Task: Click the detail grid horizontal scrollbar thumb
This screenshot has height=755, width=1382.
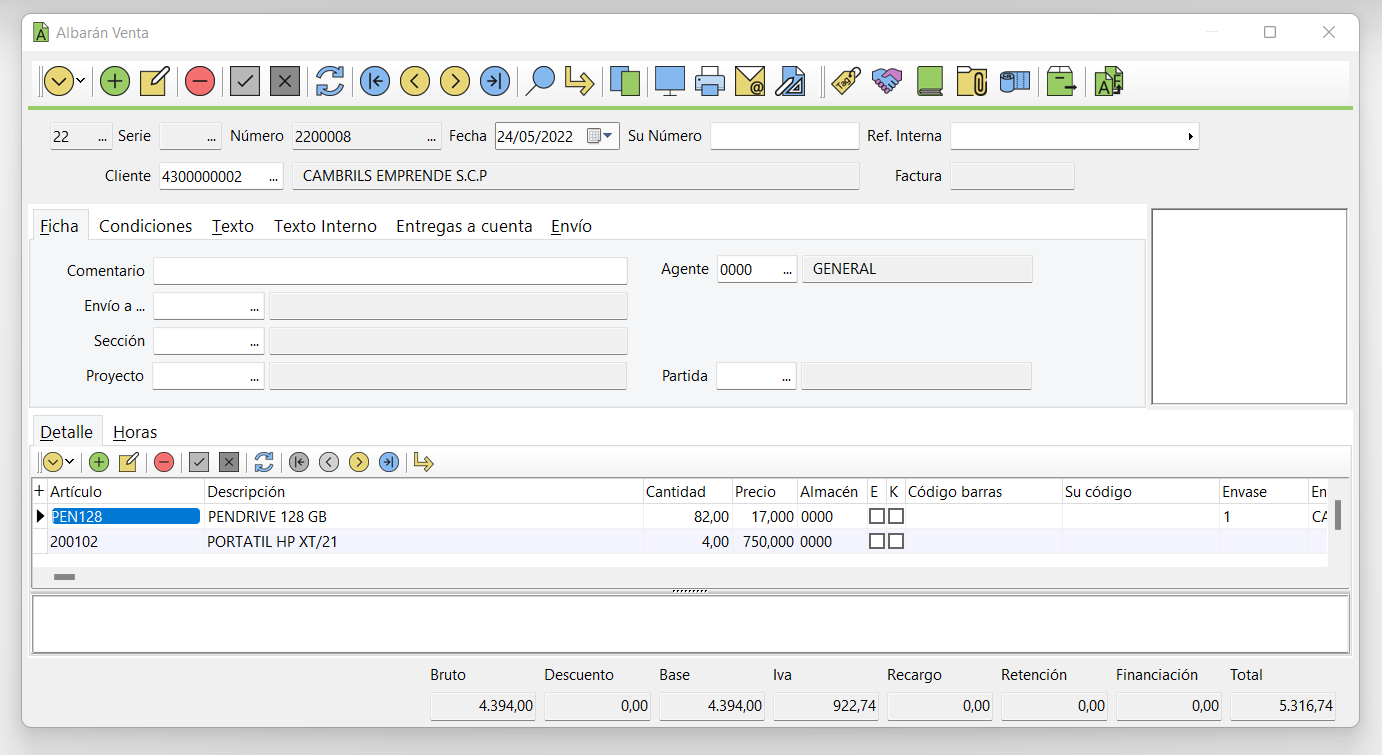Action: coord(64,576)
